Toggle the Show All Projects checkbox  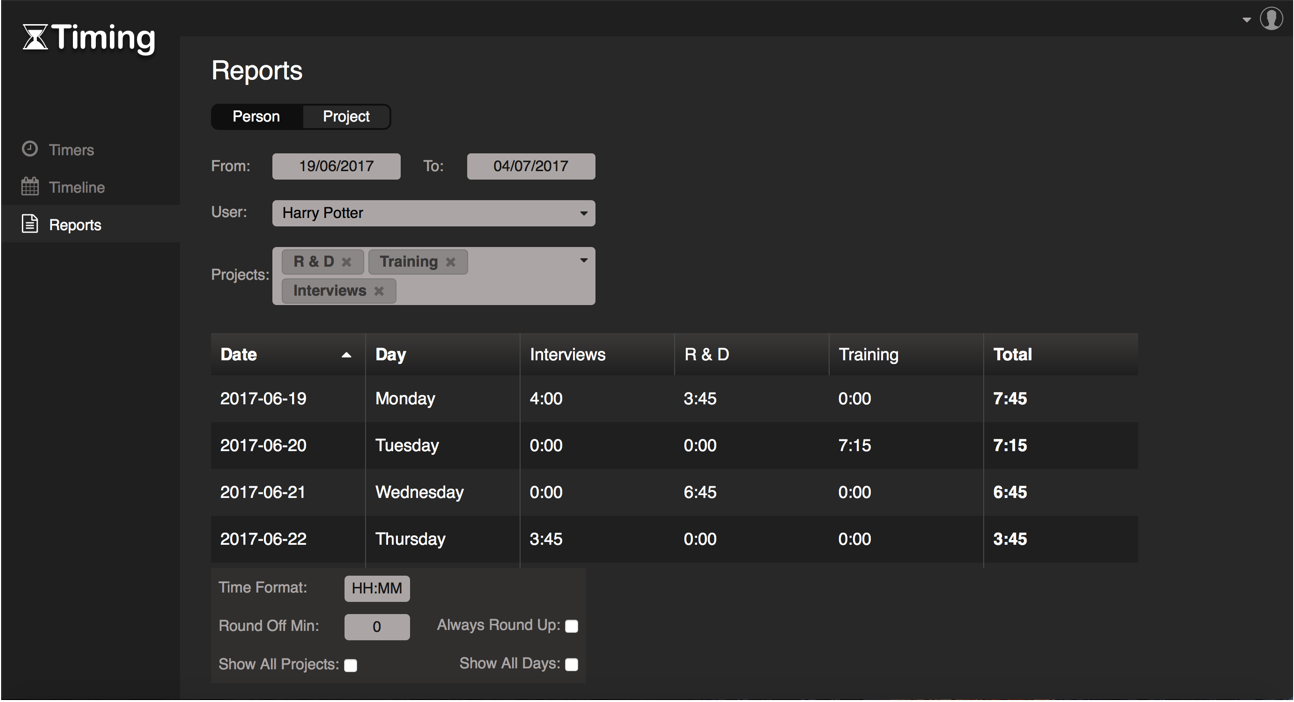(x=351, y=665)
